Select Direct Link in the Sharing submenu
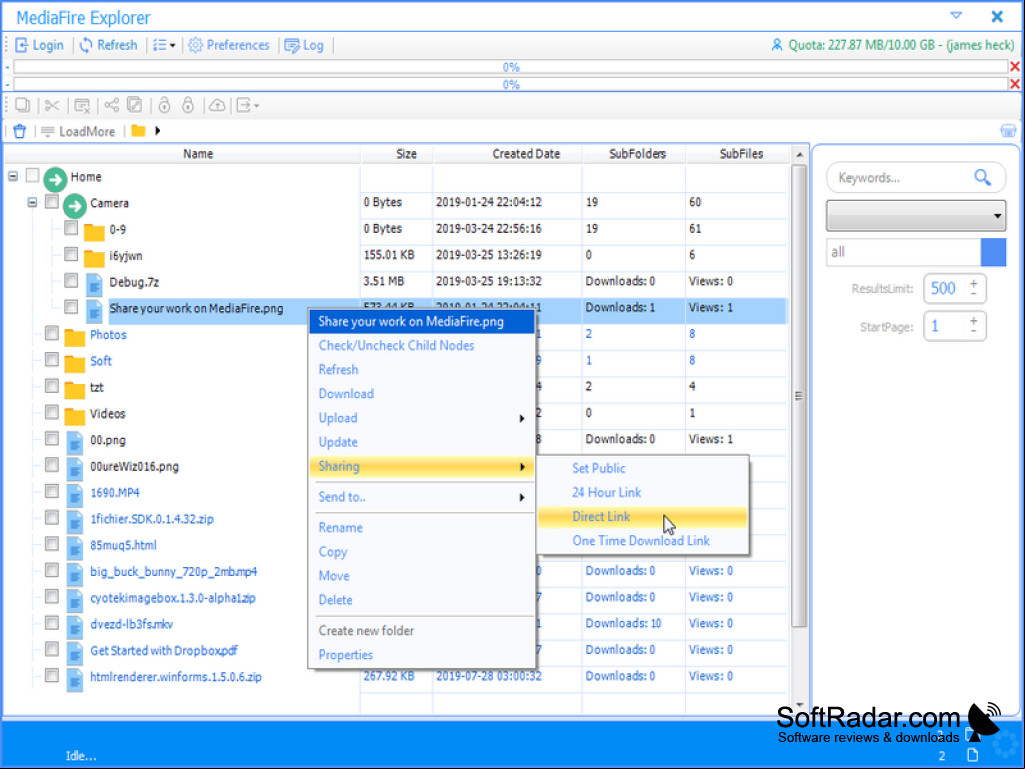The image size is (1025, 769). coord(643,517)
